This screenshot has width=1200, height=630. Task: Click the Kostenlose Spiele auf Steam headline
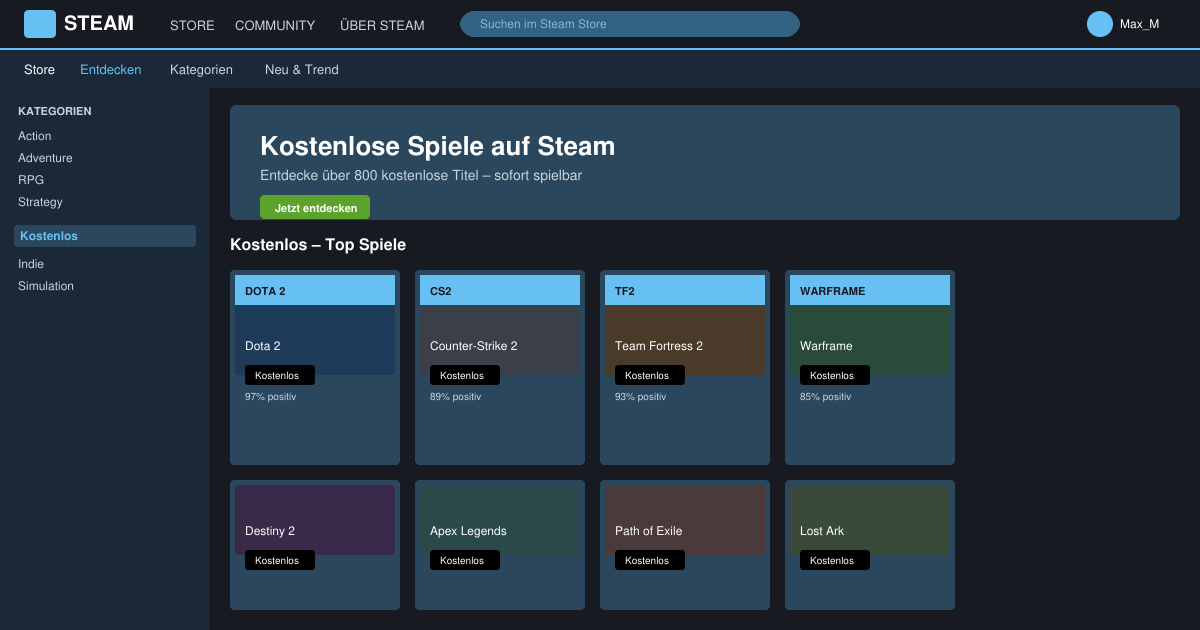click(437, 146)
